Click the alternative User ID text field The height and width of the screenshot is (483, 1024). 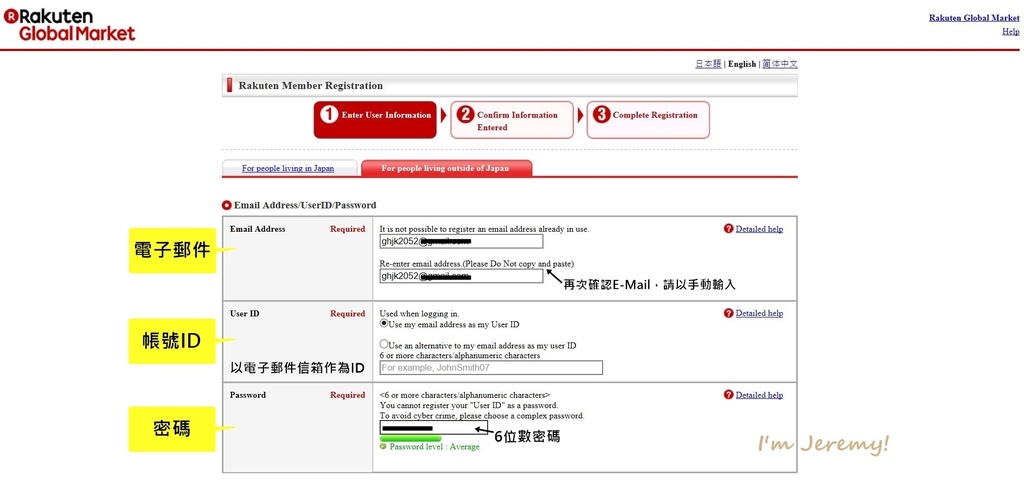coord(491,368)
